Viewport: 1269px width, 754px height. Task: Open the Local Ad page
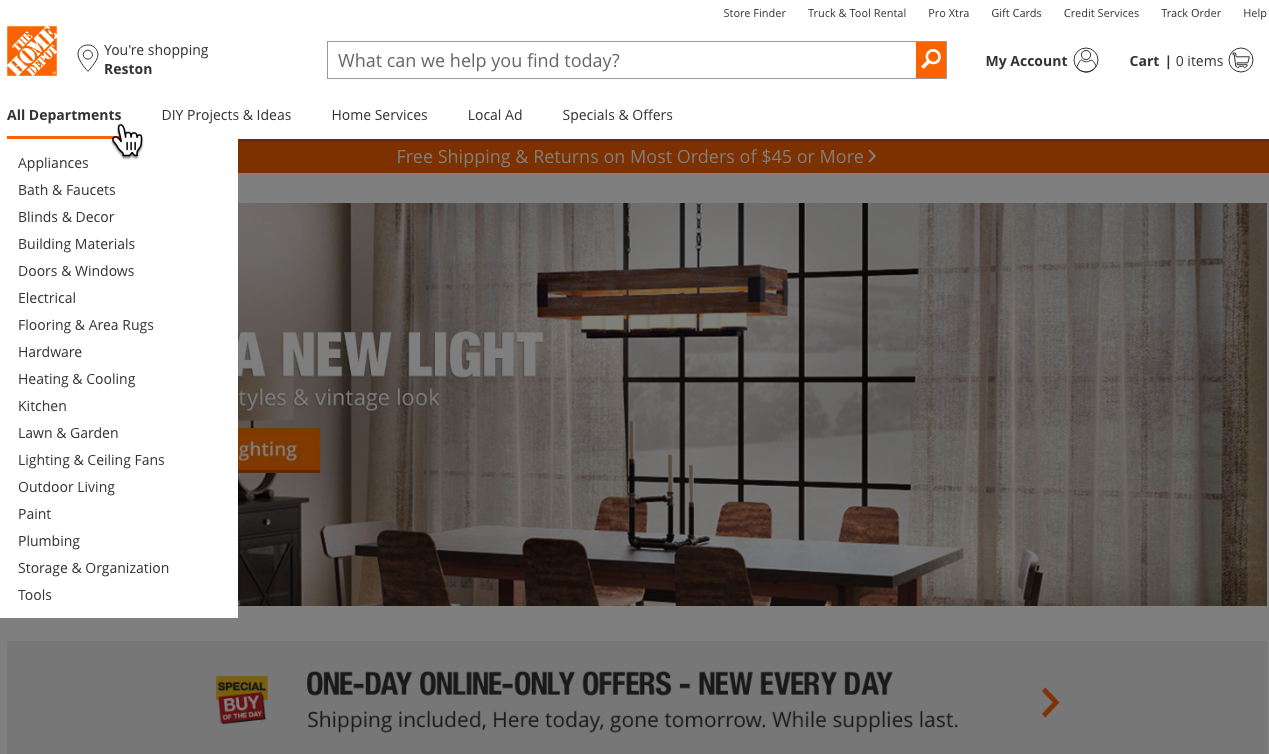[x=495, y=115]
